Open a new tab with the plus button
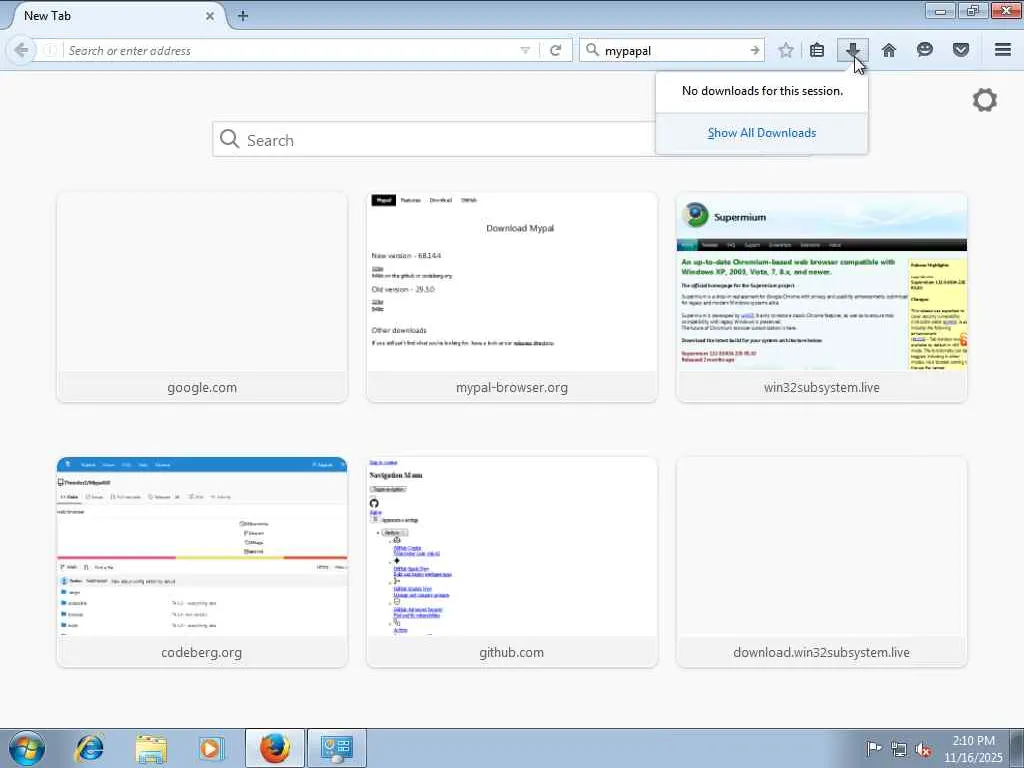 (243, 16)
